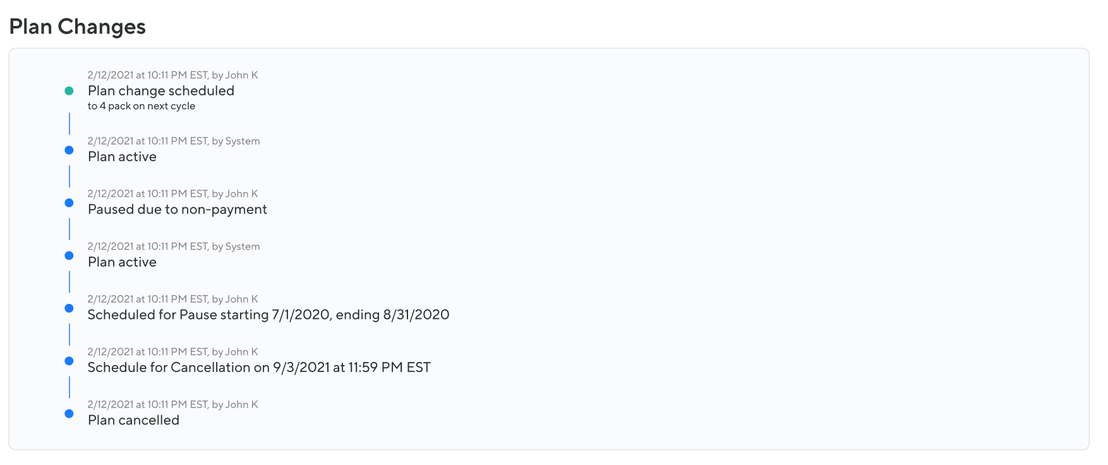The height and width of the screenshot is (465, 1108).
Task: Click the timeline dot for Schedule for Cancellation
Action: point(69,361)
